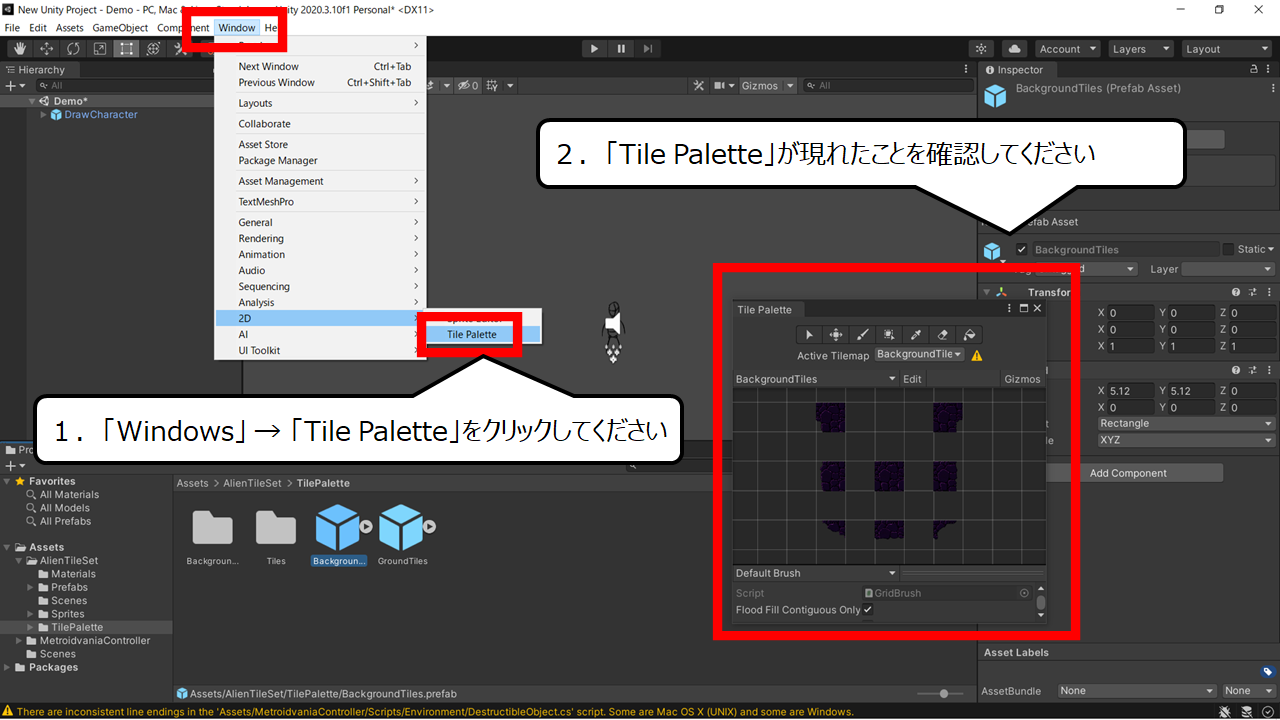Select Tile Palette in 2D submenu
This screenshot has height=720, width=1280.
coord(472,334)
